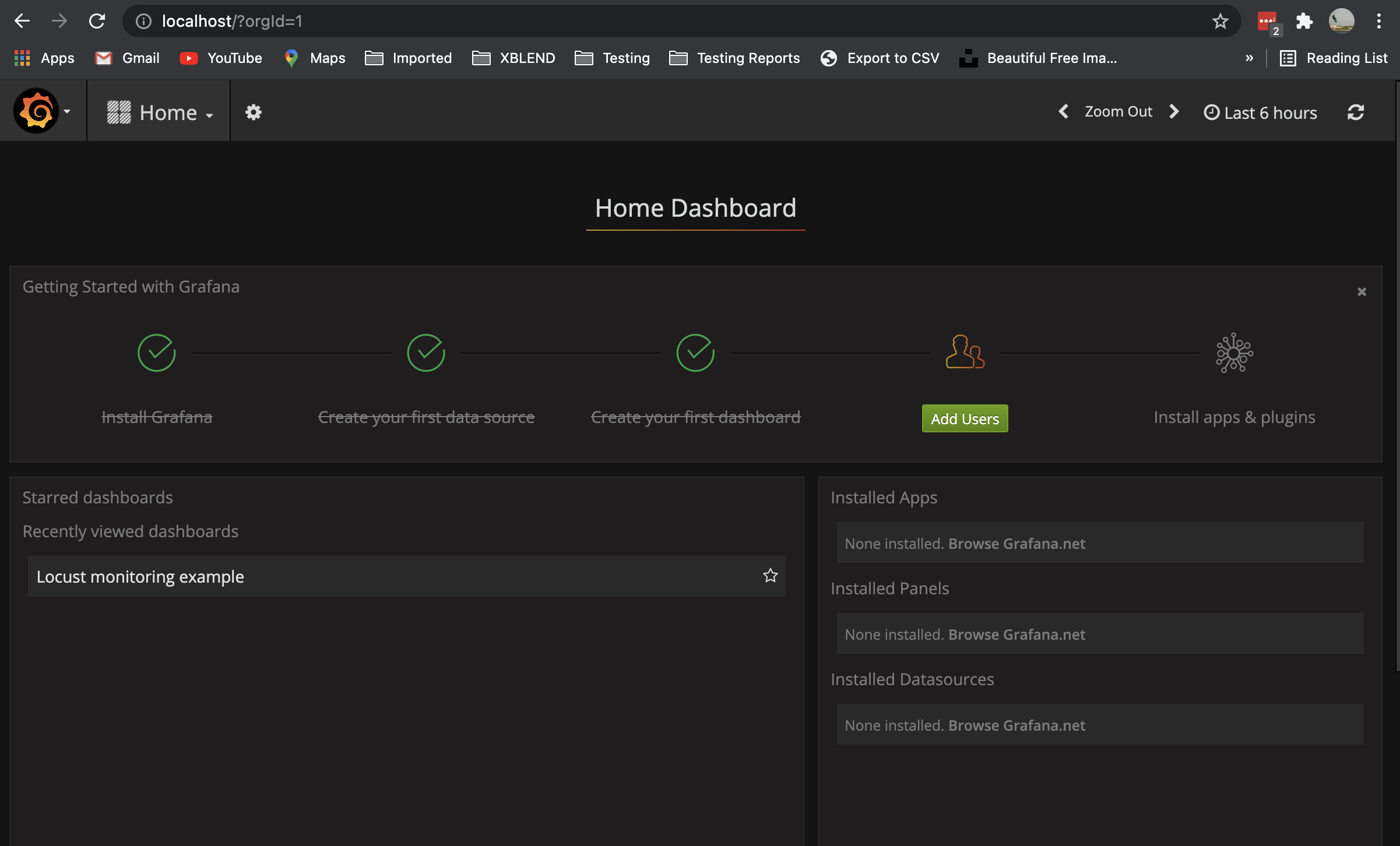Open the Reading List
This screenshot has height=846, width=1400.
click(x=1334, y=58)
